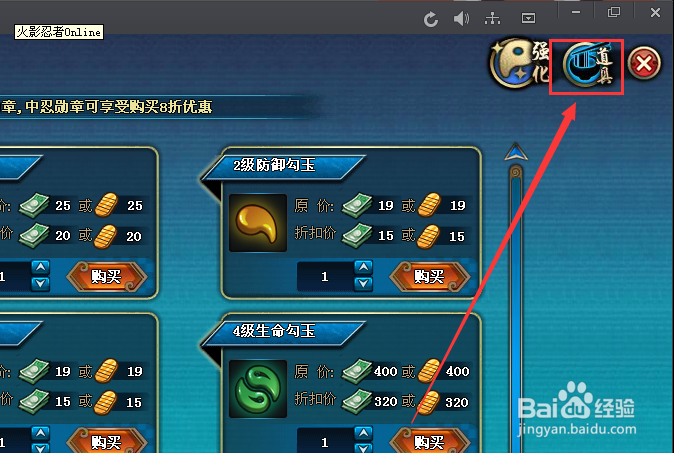The image size is (674, 453).
Task: Close the shop with red X button
Action: click(x=644, y=64)
